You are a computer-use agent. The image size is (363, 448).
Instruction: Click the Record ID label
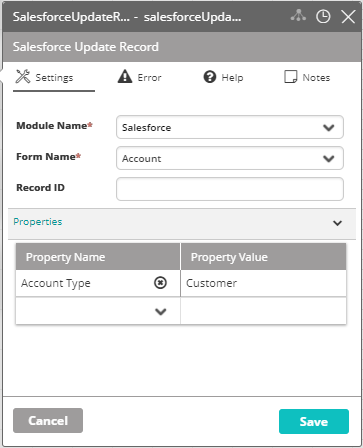[40, 188]
